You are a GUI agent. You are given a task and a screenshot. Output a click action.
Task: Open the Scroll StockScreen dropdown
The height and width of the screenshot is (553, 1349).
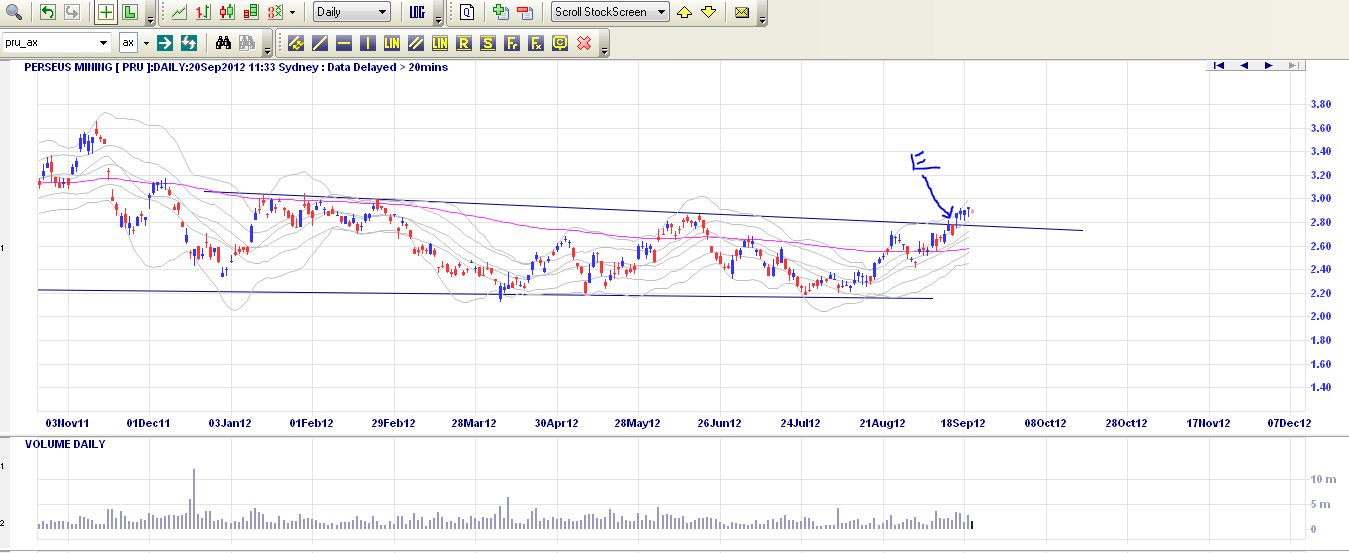[x=610, y=12]
